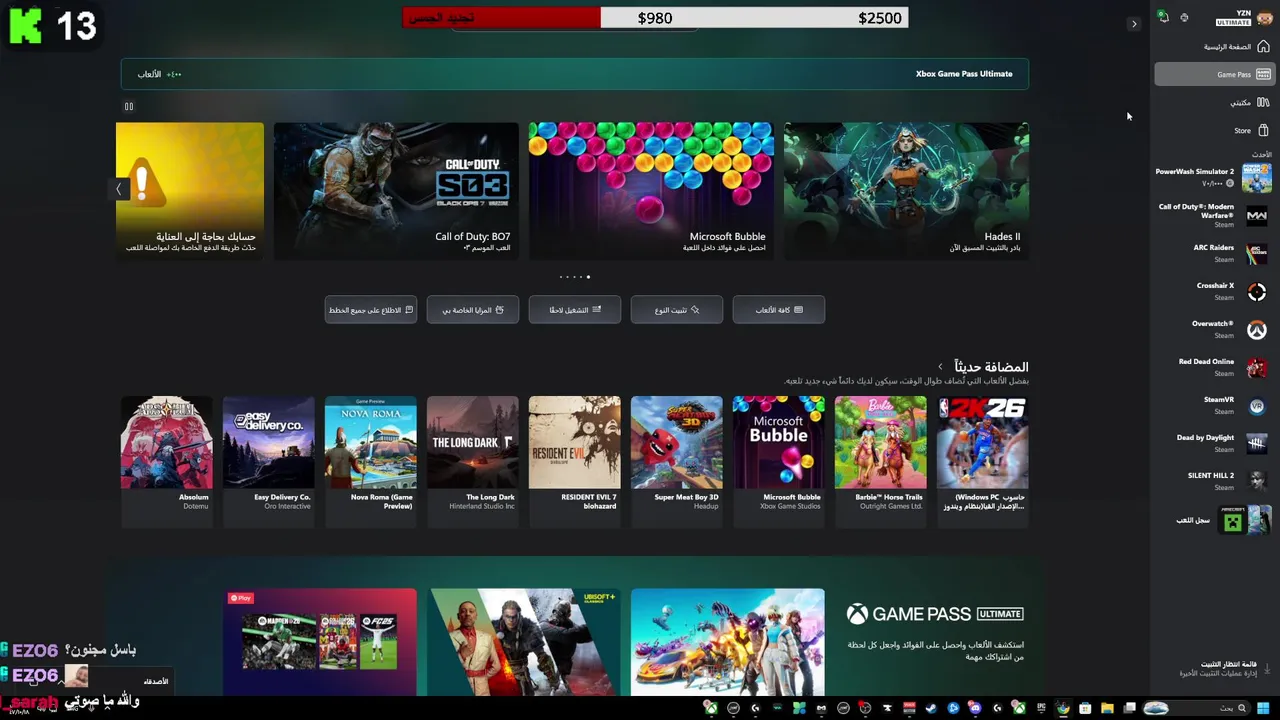Image resolution: width=1280 pixels, height=720 pixels.
Task: Open Overwatch recent game icon
Action: click(1257, 330)
